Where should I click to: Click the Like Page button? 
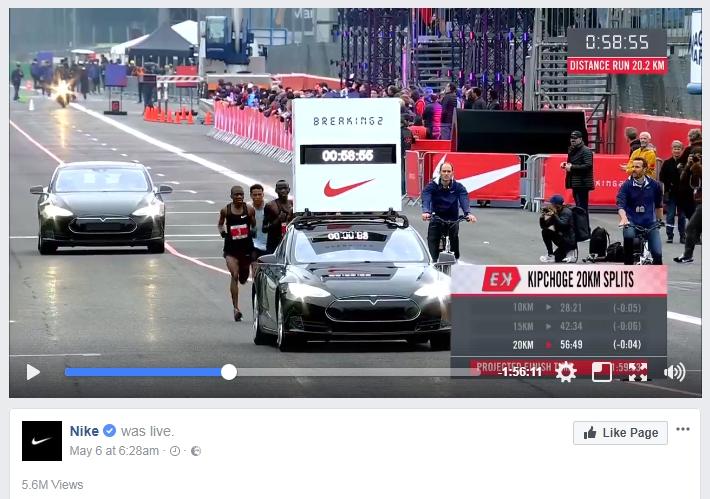click(x=620, y=433)
